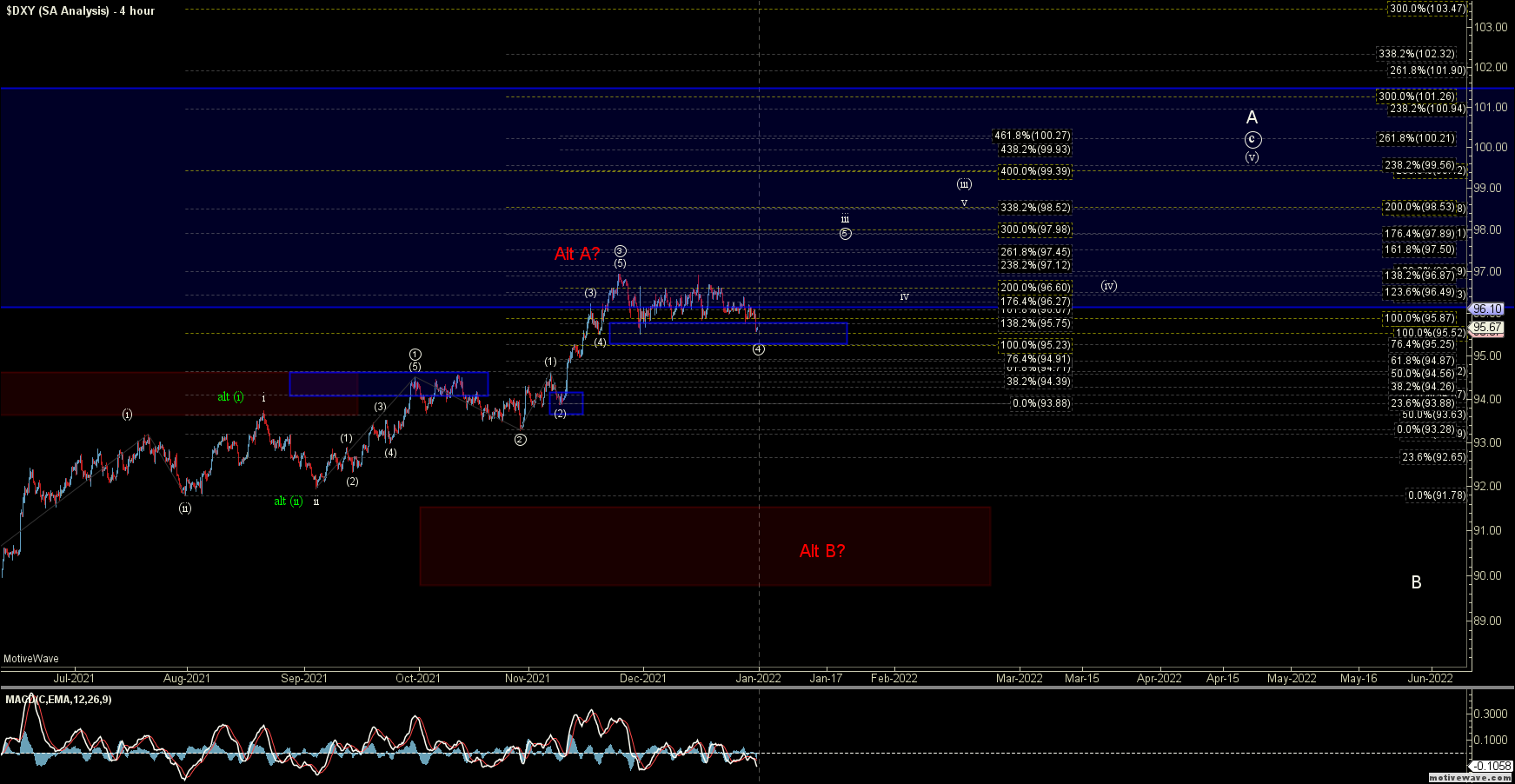Click the 0.0%(91.78) Fibonacci level label
The height and width of the screenshot is (784, 1515).
(x=1436, y=495)
